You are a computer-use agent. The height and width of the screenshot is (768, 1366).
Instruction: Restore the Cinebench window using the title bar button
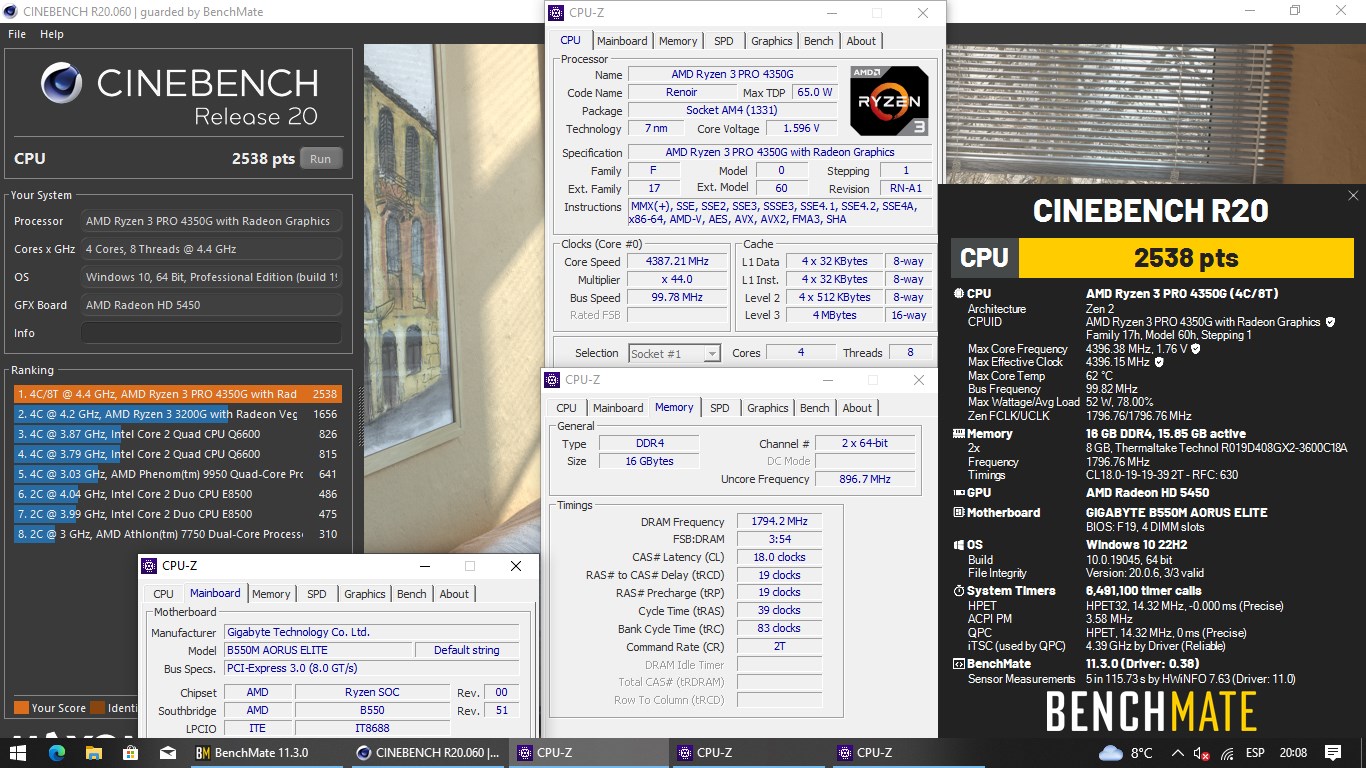1295,11
